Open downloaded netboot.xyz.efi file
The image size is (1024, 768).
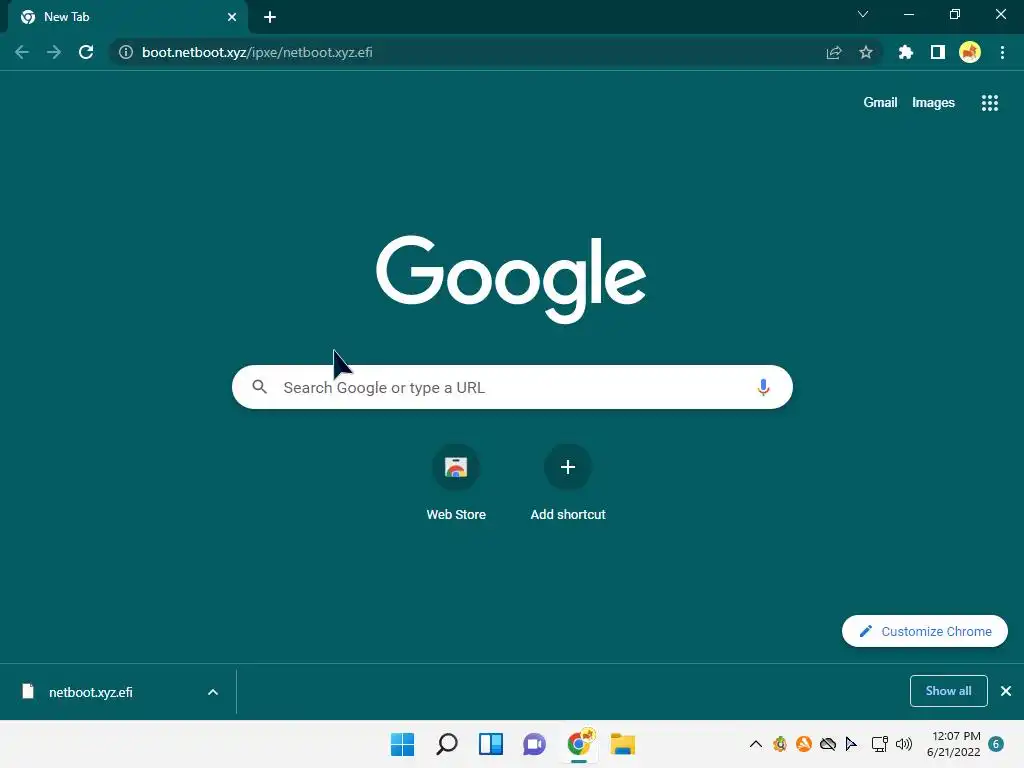pyautogui.click(x=91, y=692)
